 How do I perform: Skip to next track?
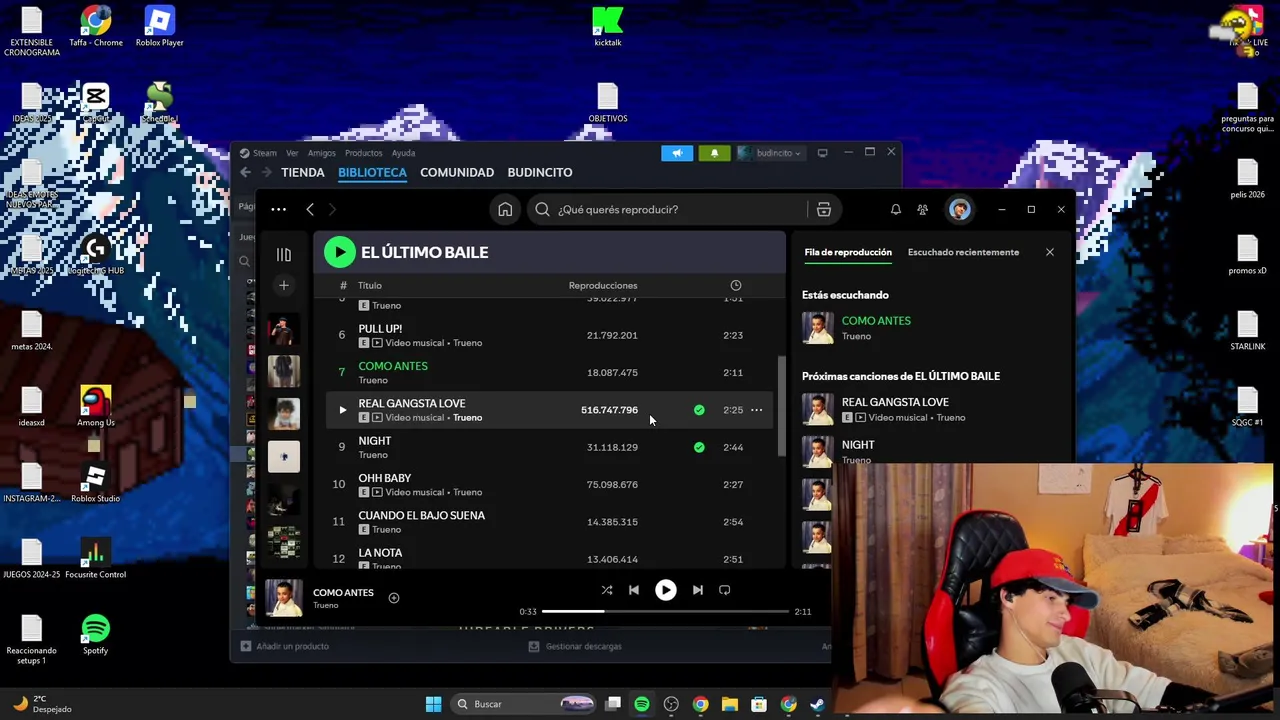pyautogui.click(x=698, y=590)
